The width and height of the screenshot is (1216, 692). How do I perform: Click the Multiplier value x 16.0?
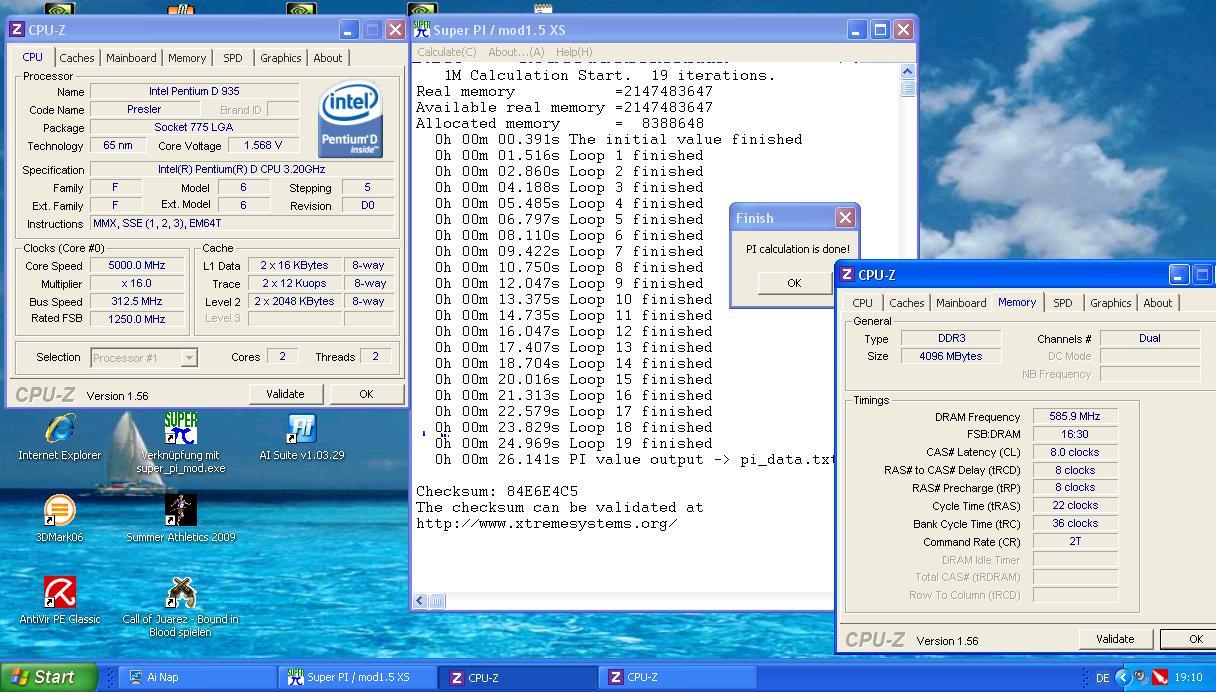(137, 283)
